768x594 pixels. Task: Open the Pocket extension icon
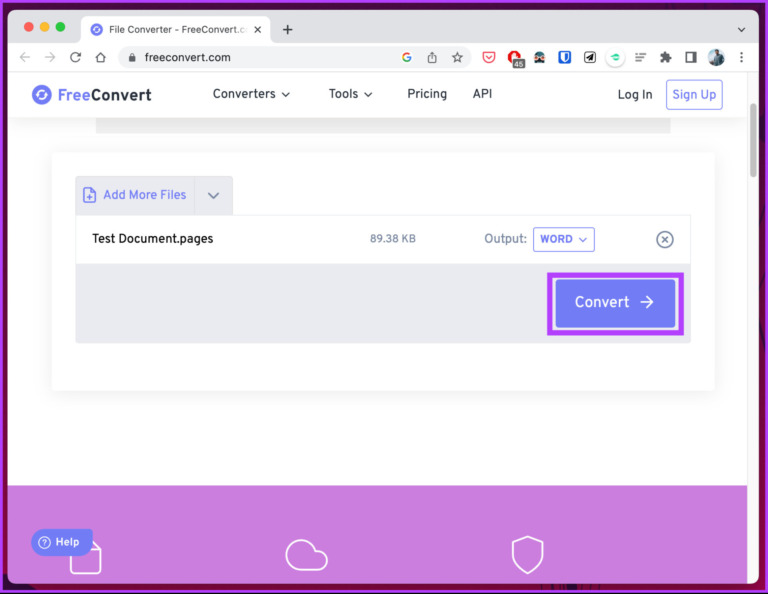tap(489, 58)
